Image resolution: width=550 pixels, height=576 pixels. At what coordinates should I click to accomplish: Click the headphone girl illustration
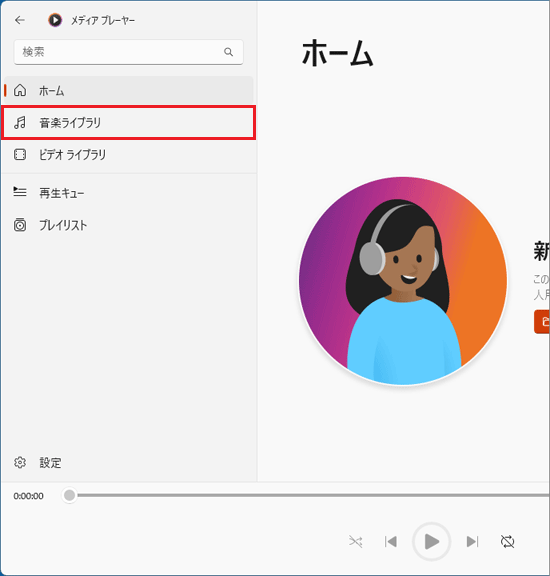click(403, 281)
